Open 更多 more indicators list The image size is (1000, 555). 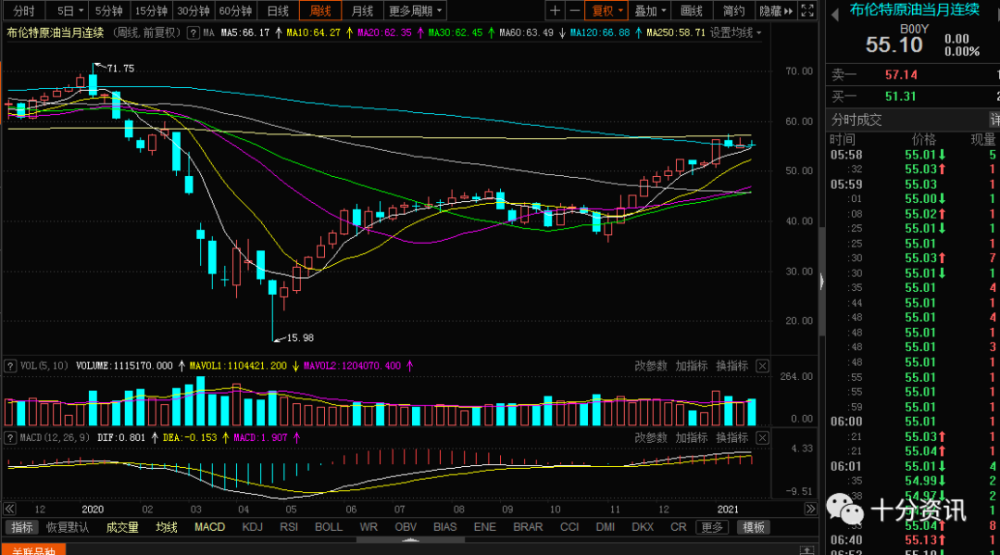pyautogui.click(x=712, y=528)
